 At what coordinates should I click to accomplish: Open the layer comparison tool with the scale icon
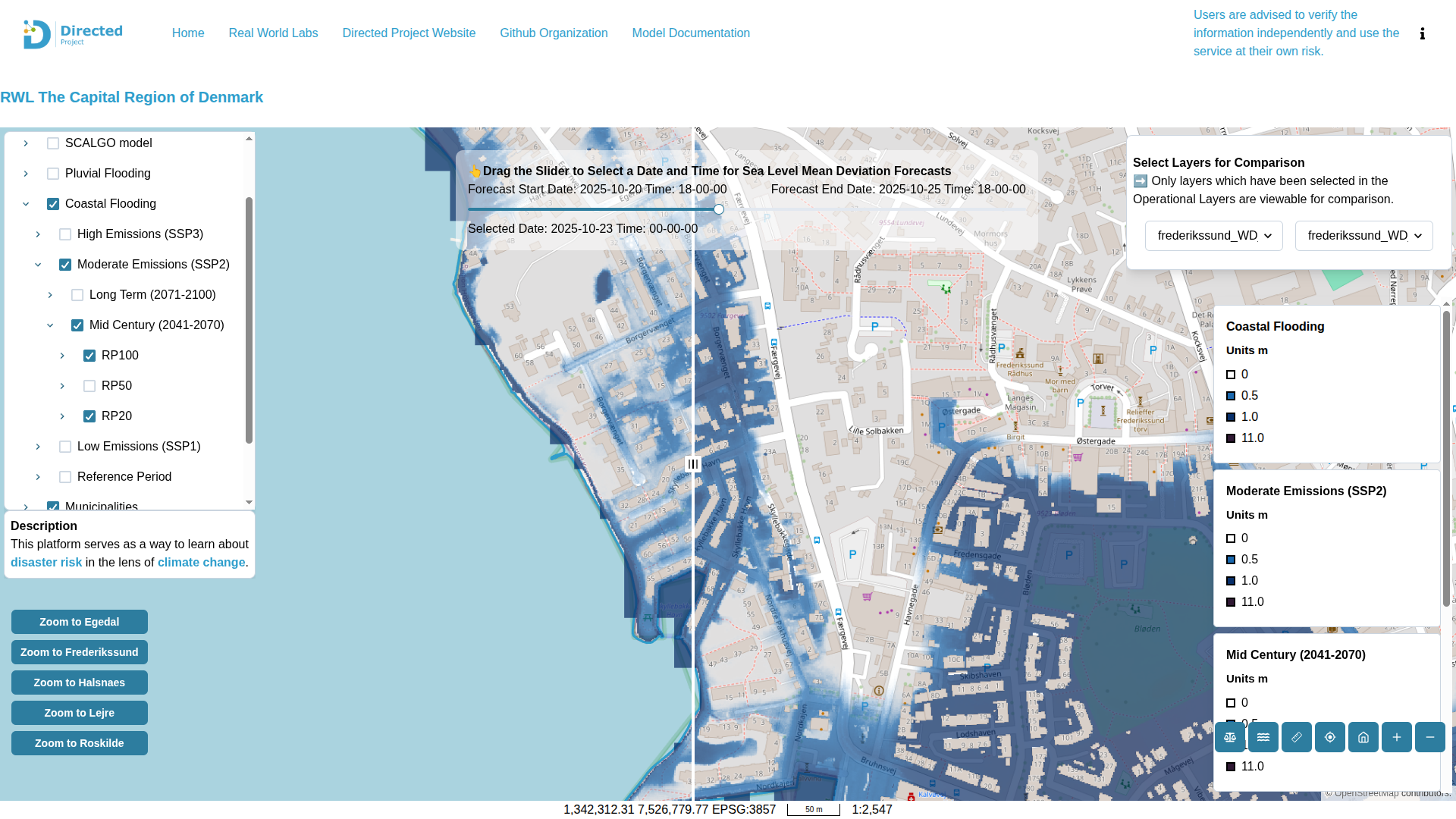click(1230, 737)
